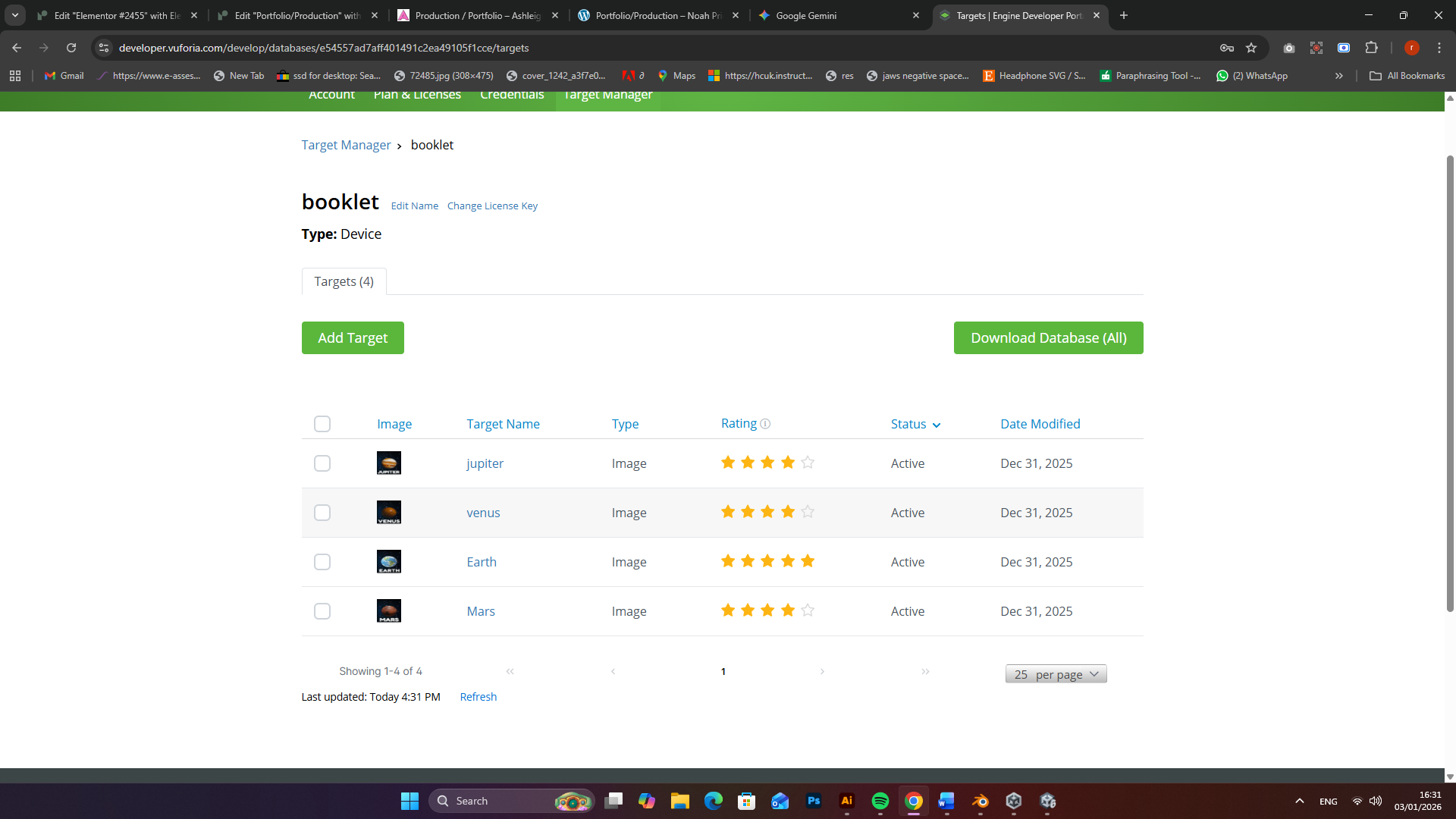Open the 25 per page dropdown
Screen dimensions: 1456x819
coord(1056,674)
